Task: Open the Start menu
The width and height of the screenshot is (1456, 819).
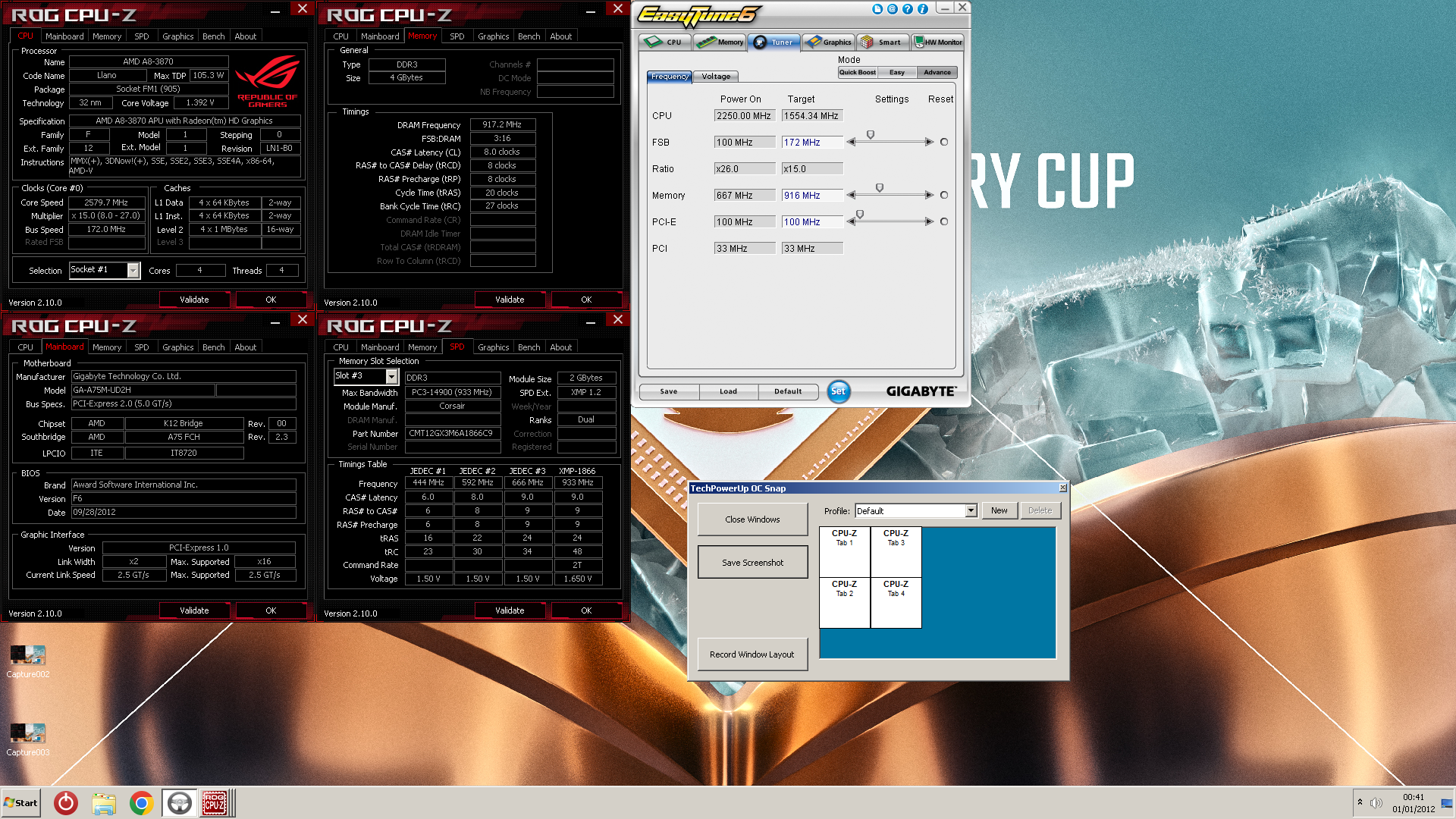Action: [x=20, y=803]
